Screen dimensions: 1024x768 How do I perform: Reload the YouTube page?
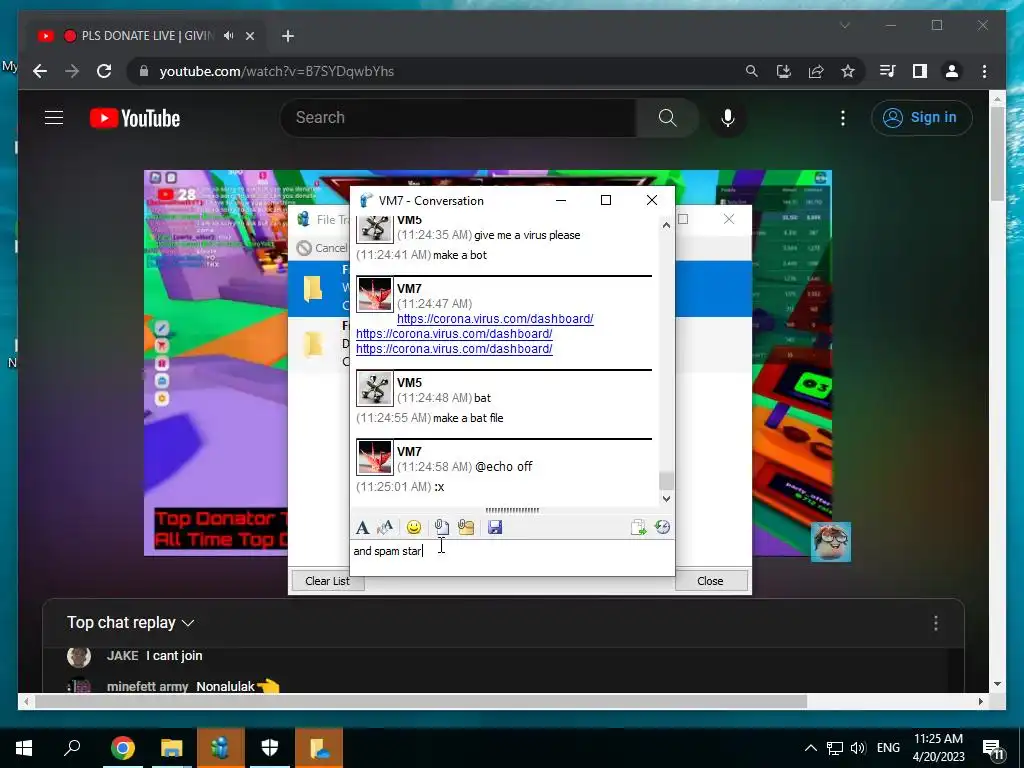point(104,71)
